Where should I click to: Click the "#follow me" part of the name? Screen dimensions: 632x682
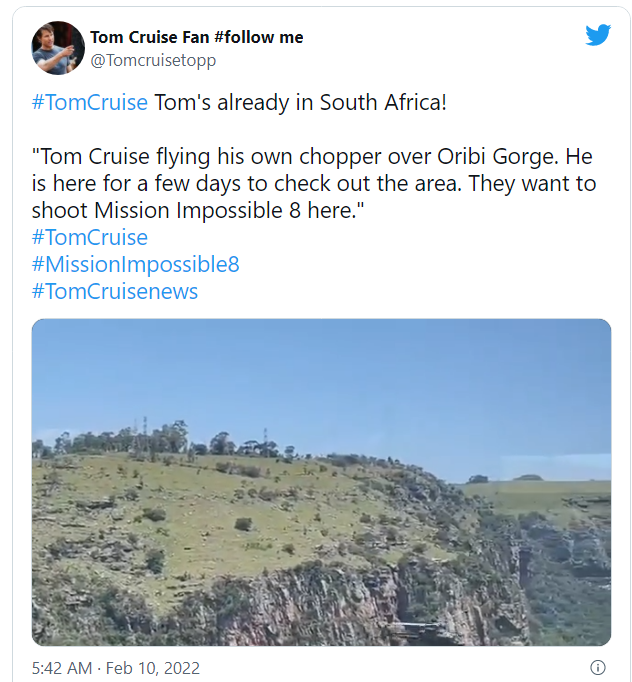(x=259, y=37)
